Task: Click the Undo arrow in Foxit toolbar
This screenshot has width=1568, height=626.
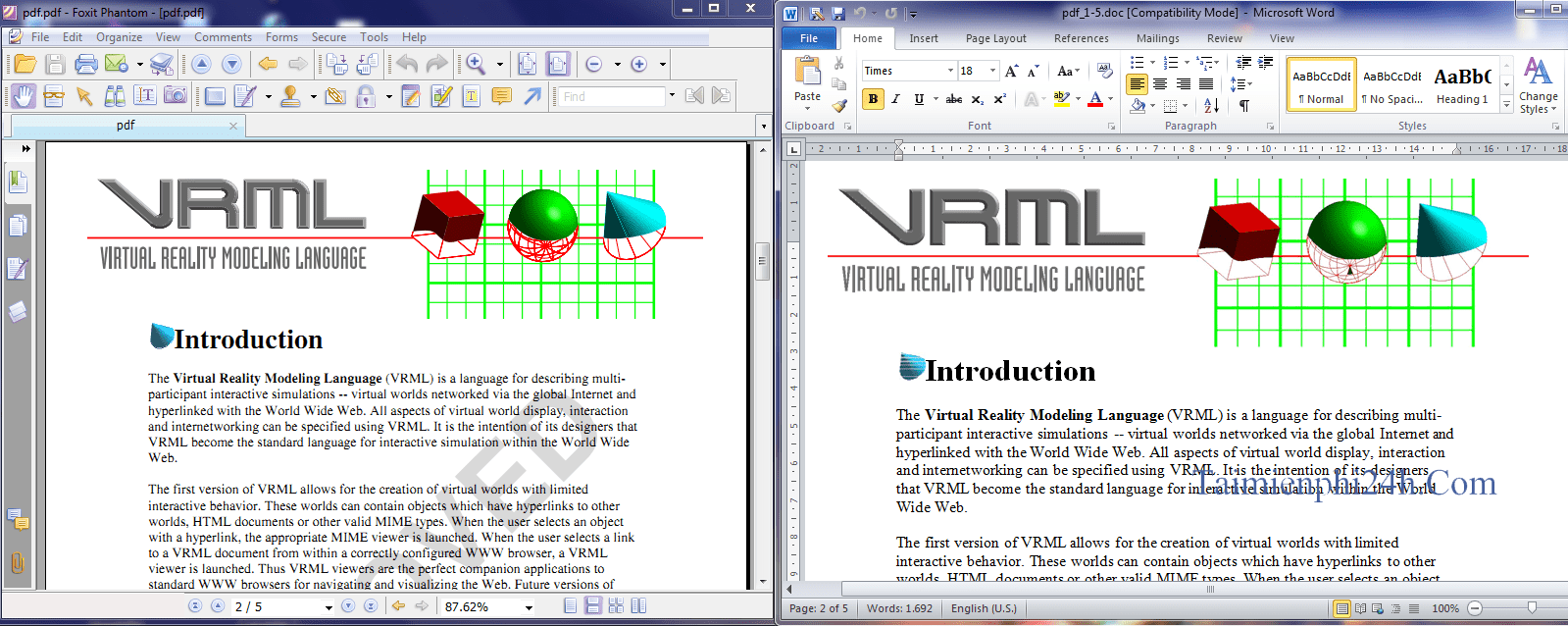Action: (x=407, y=65)
